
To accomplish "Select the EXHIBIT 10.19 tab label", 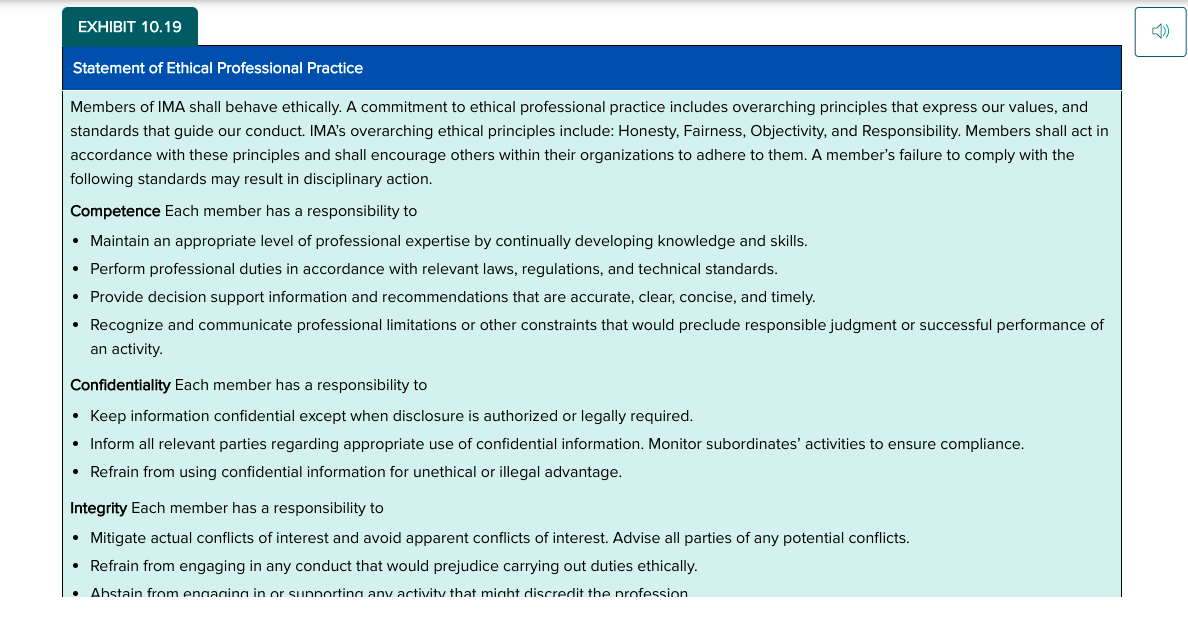I will point(130,27).
